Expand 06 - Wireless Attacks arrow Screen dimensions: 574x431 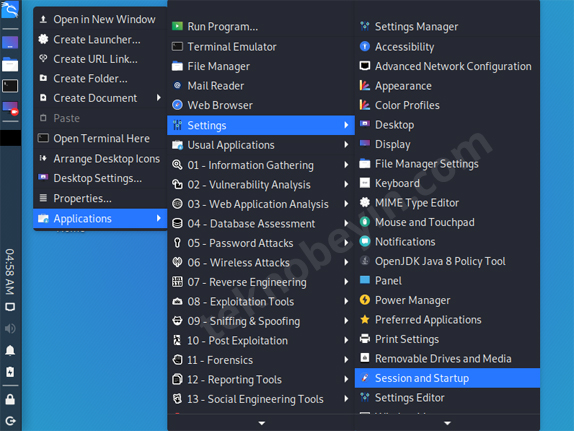click(x=346, y=262)
